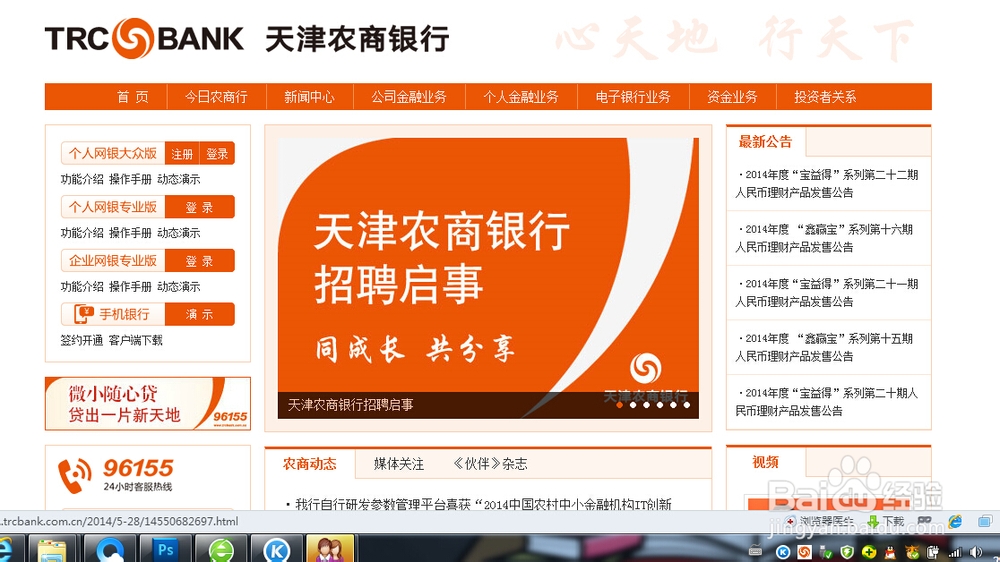The width and height of the screenshot is (1000, 562).
Task: Open 资金业务 navigation item
Action: coord(732,97)
